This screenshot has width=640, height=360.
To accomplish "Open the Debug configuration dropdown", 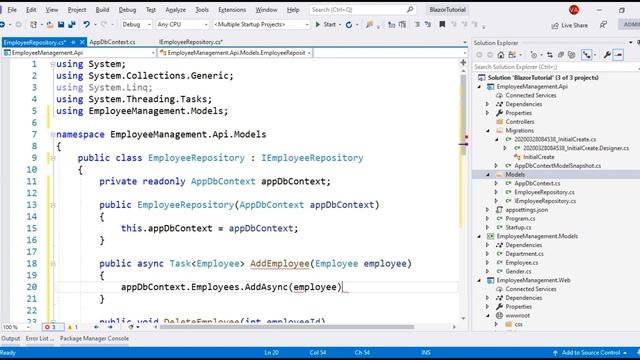I will pos(137,24).
